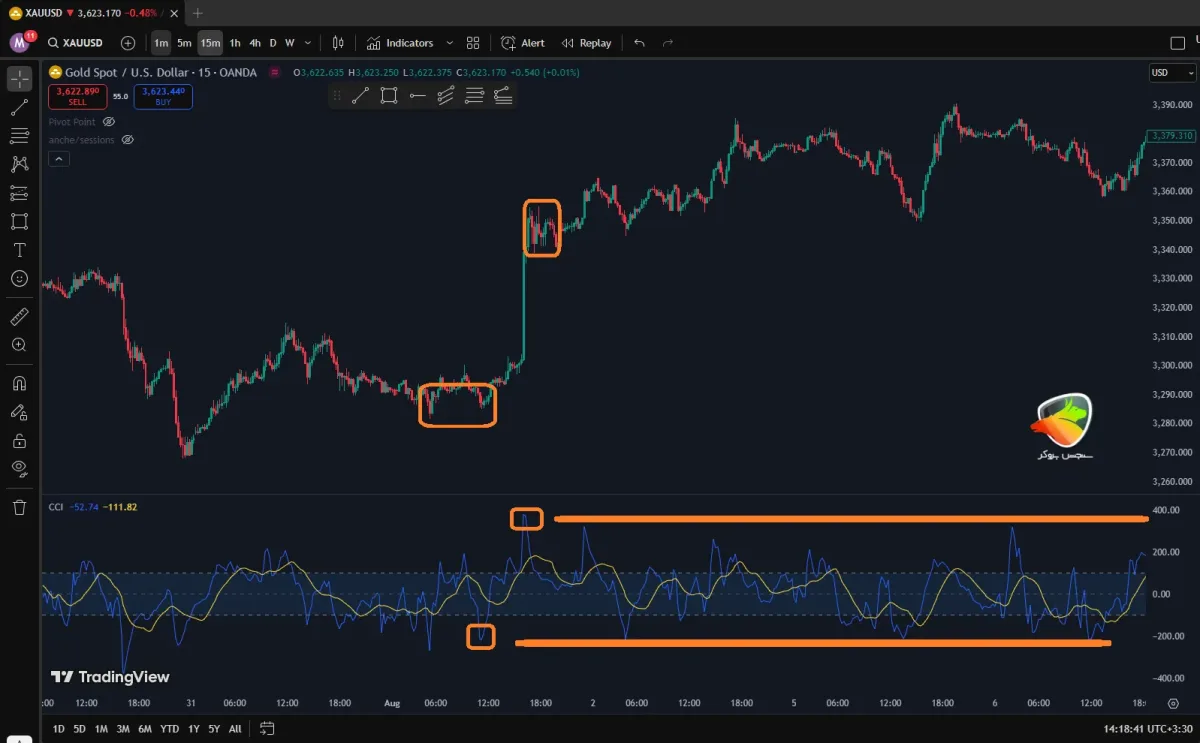Screen dimensions: 1200x743
Task: Pick the last floating toolbar drawing tool
Action: coord(502,95)
